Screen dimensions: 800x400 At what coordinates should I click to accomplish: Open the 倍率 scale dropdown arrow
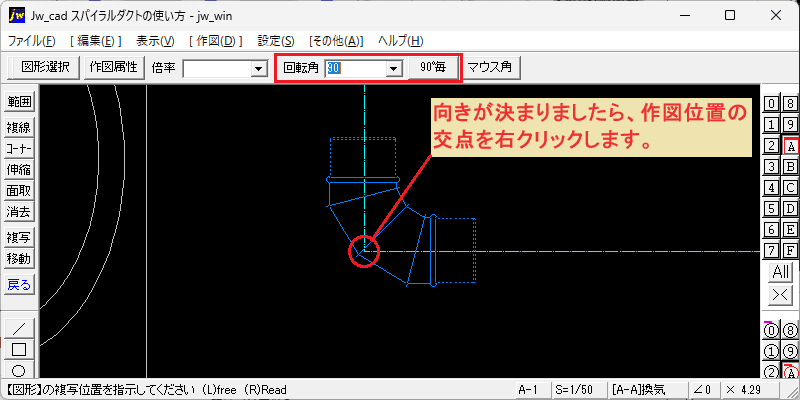point(259,68)
